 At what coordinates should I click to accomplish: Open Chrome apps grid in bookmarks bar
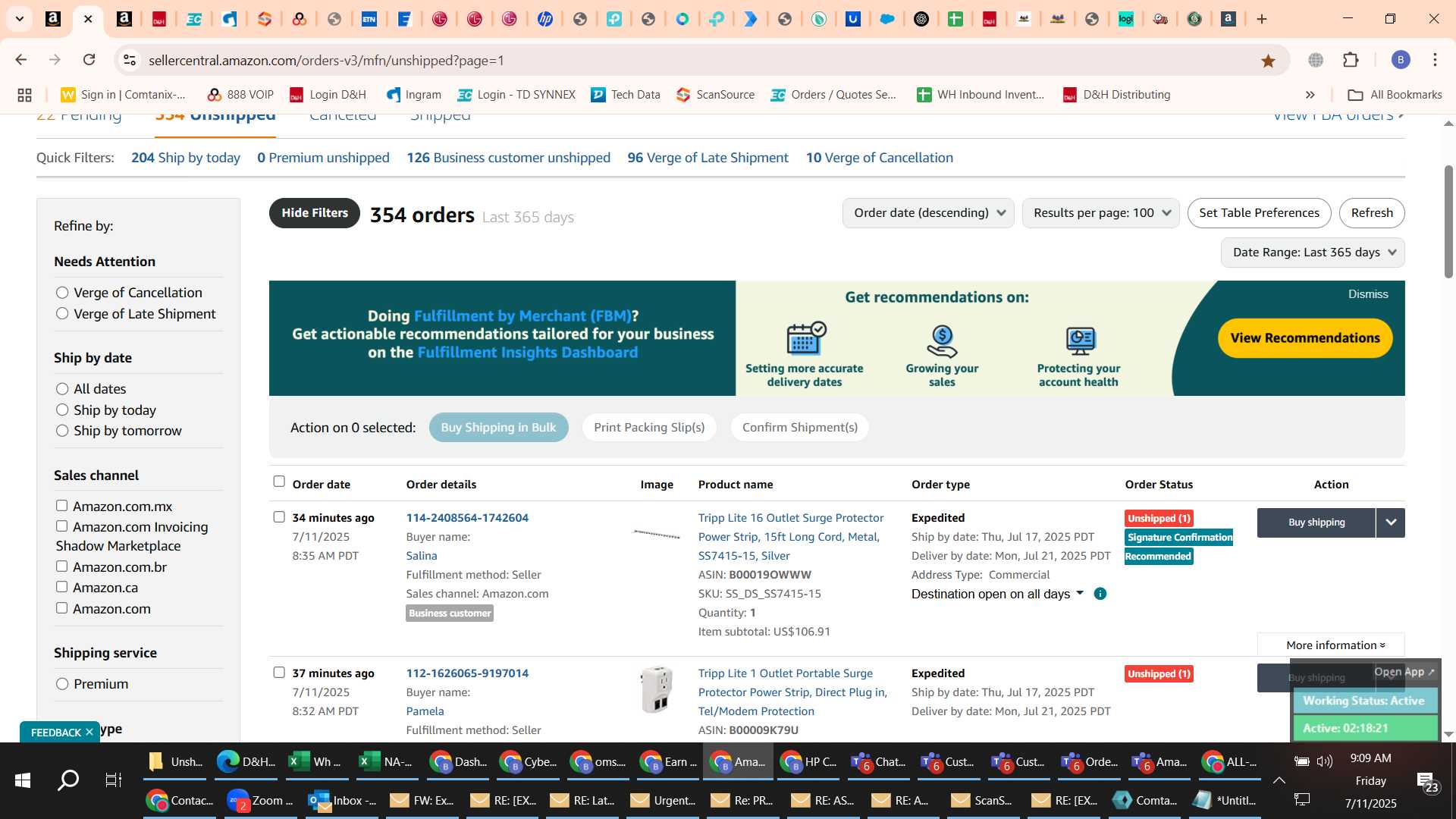(24, 95)
